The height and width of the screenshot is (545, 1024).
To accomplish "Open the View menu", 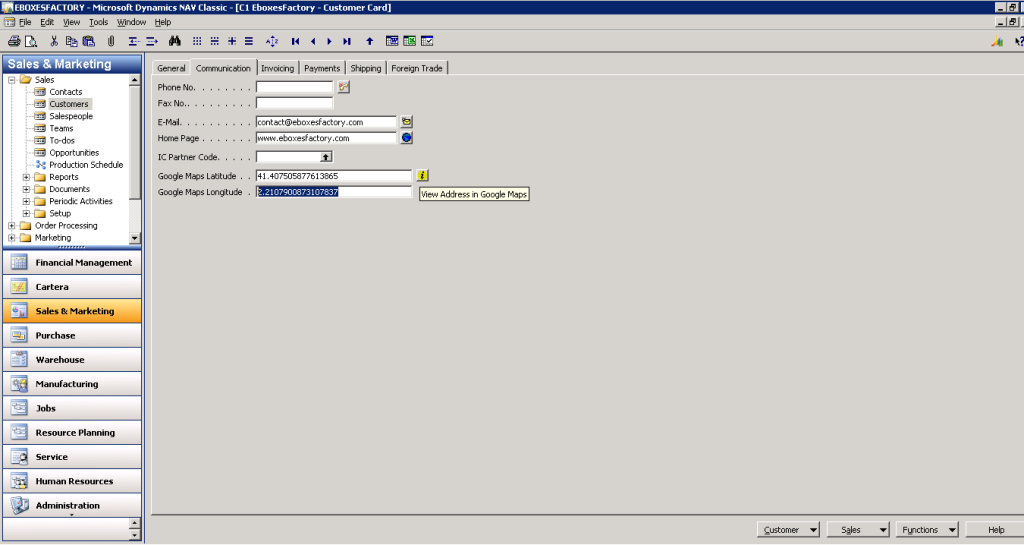I will click(x=71, y=22).
